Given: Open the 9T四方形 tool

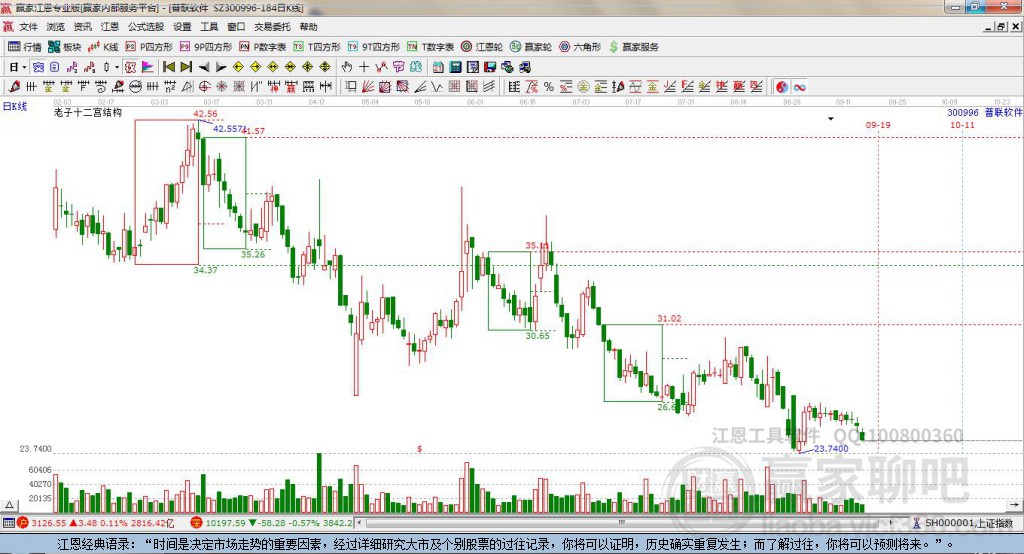Looking at the screenshot, I should pos(374,47).
